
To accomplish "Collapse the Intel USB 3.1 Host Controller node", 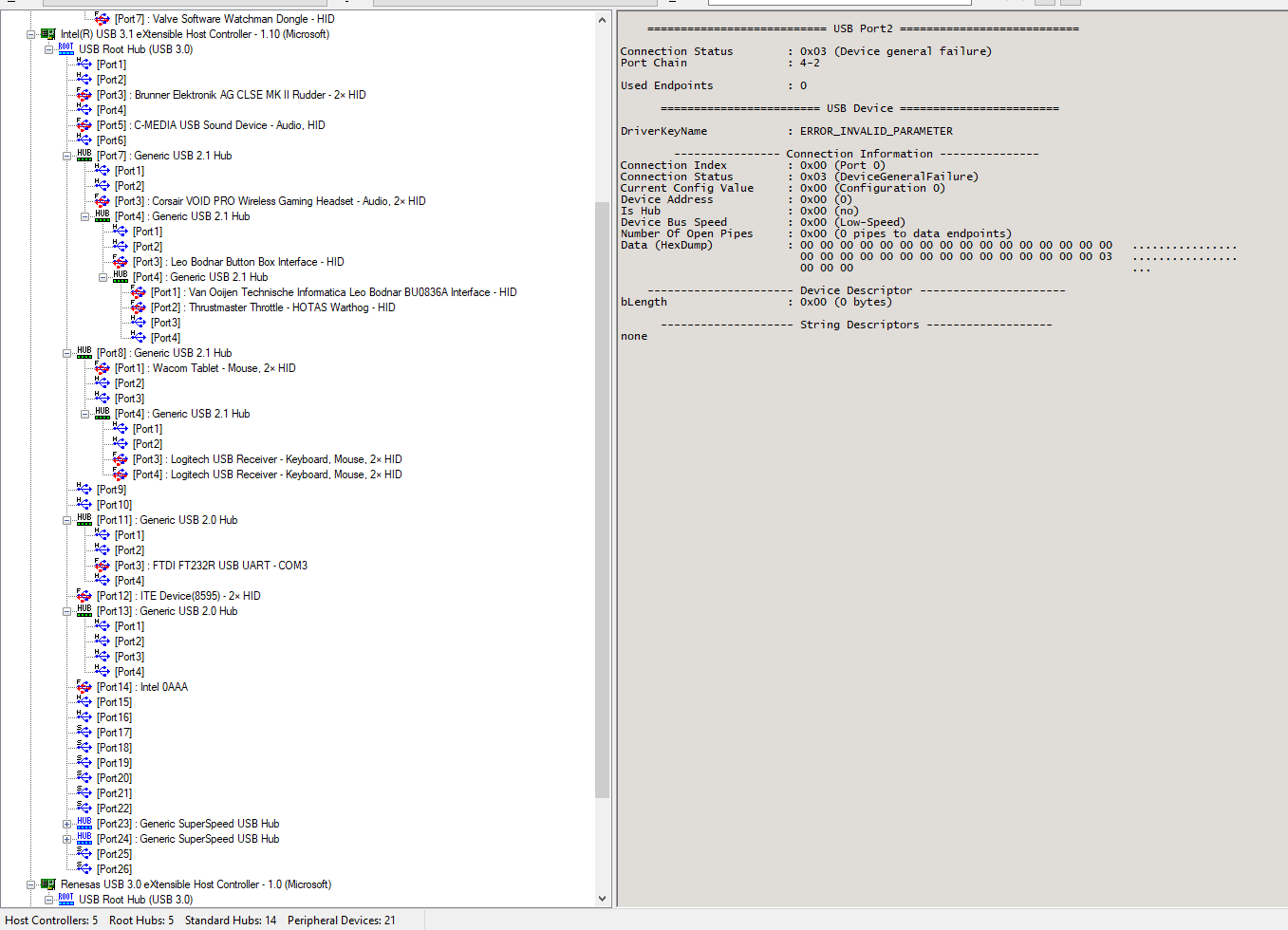I will pyautogui.click(x=30, y=34).
